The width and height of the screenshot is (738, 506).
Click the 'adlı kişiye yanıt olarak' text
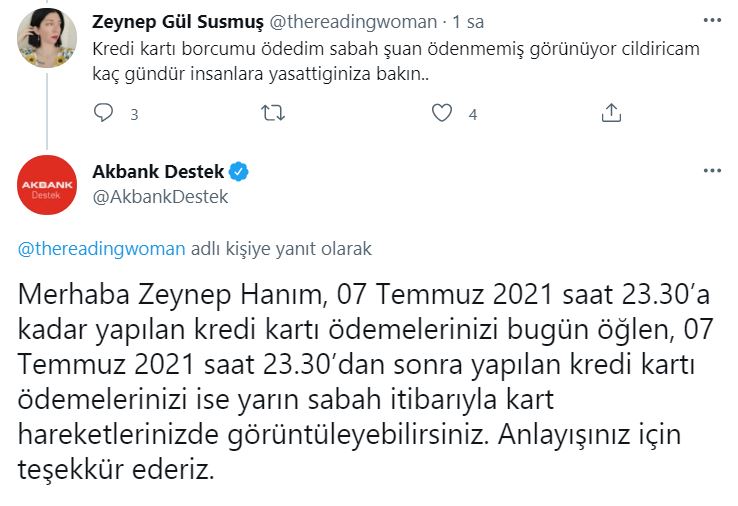[x=280, y=249]
